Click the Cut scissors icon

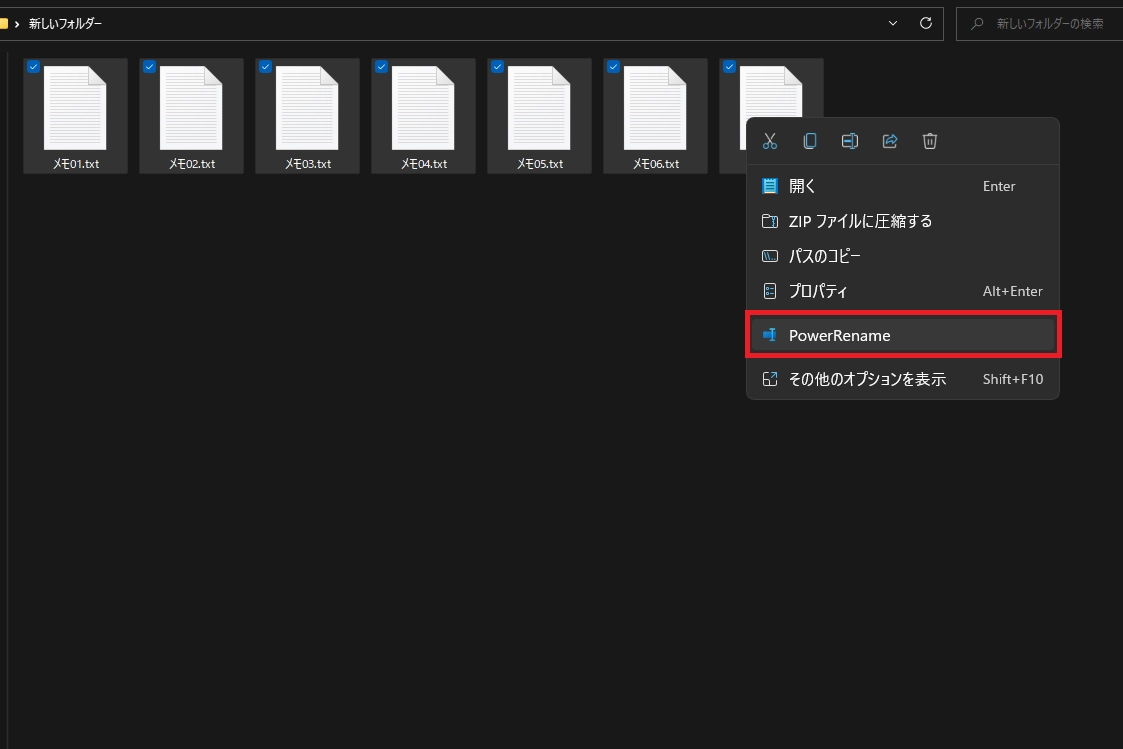pyautogui.click(x=769, y=141)
